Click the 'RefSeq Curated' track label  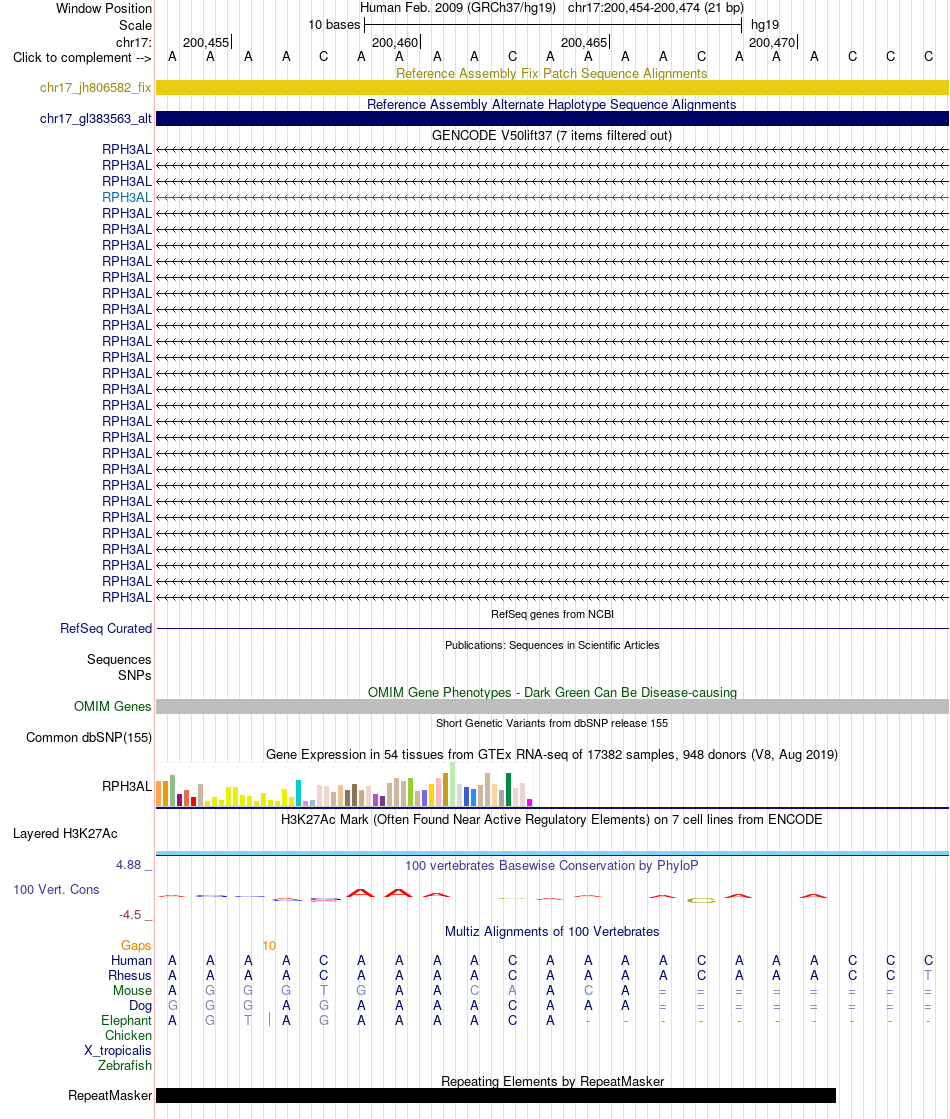click(x=106, y=628)
